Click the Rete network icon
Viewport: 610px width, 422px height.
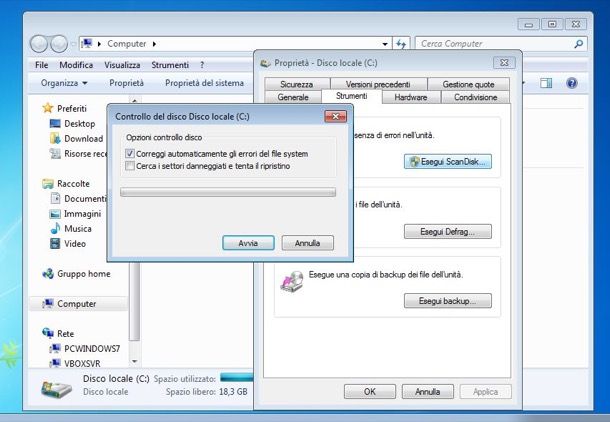[x=48, y=333]
